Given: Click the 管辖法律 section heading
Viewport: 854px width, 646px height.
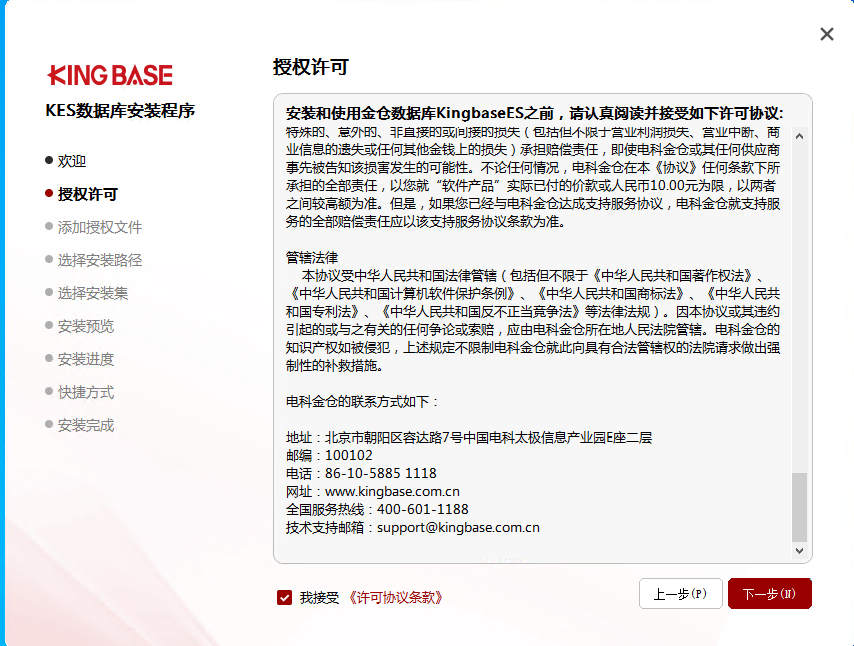Looking at the screenshot, I should (x=312, y=258).
